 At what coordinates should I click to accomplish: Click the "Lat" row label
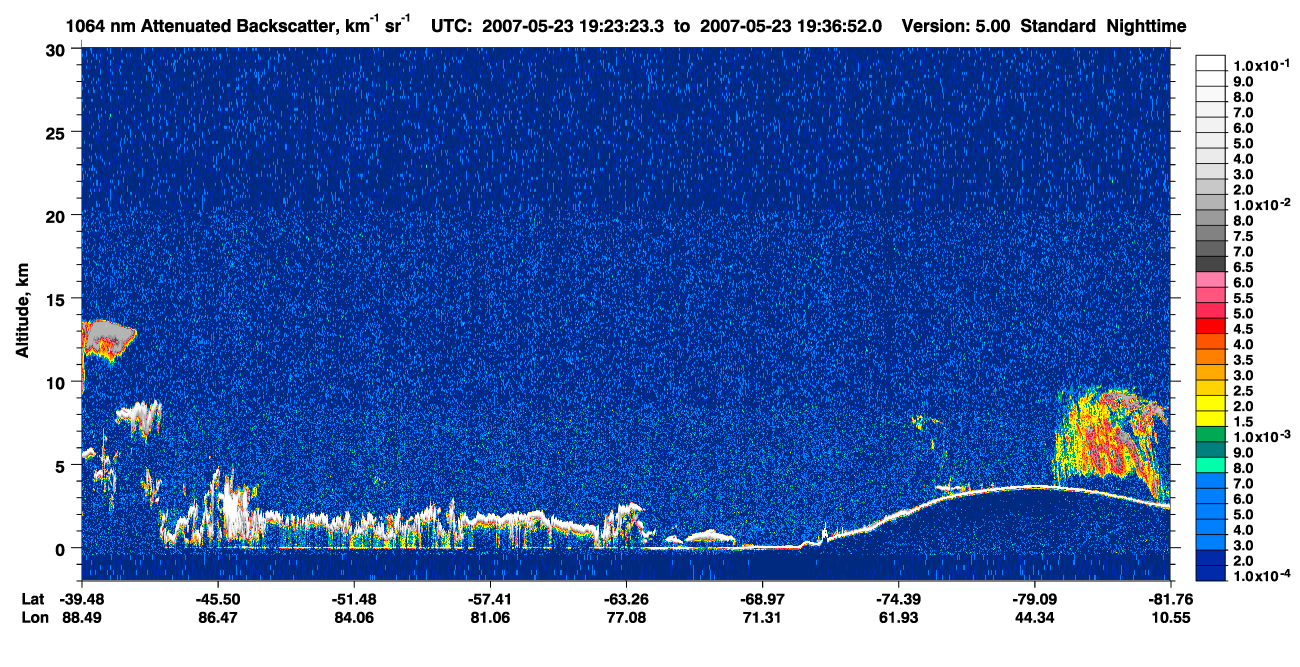[32, 598]
